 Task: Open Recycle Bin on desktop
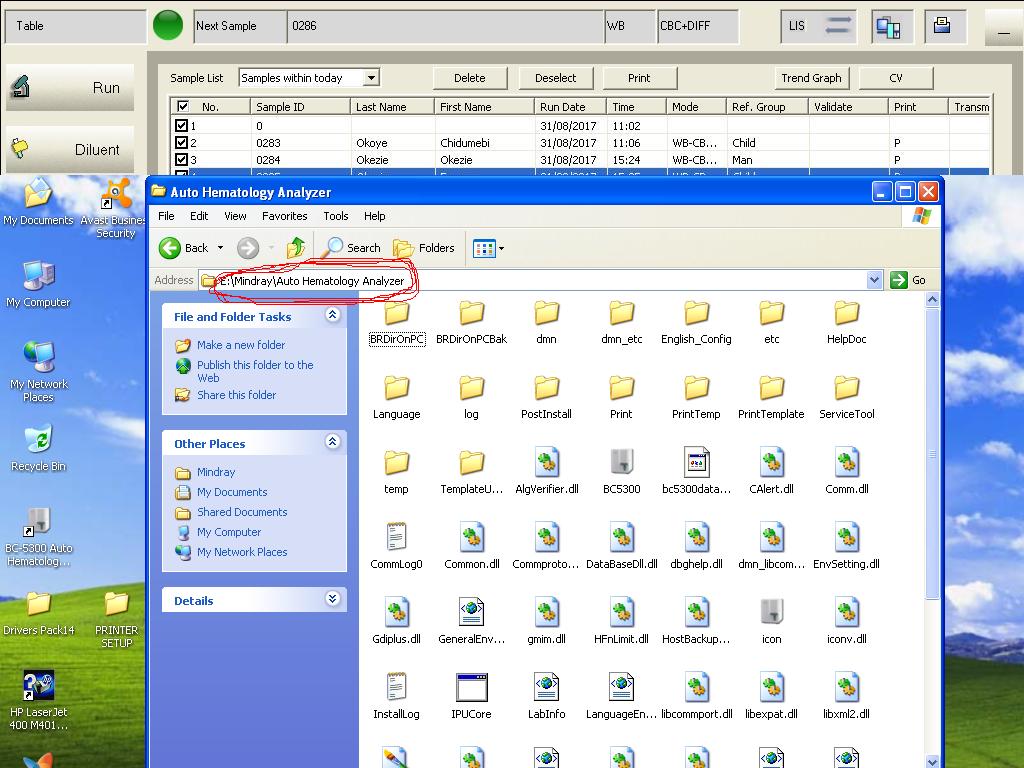point(39,449)
